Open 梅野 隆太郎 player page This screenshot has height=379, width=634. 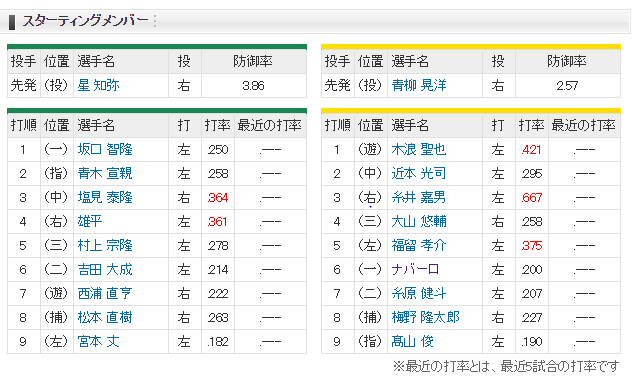pos(425,318)
